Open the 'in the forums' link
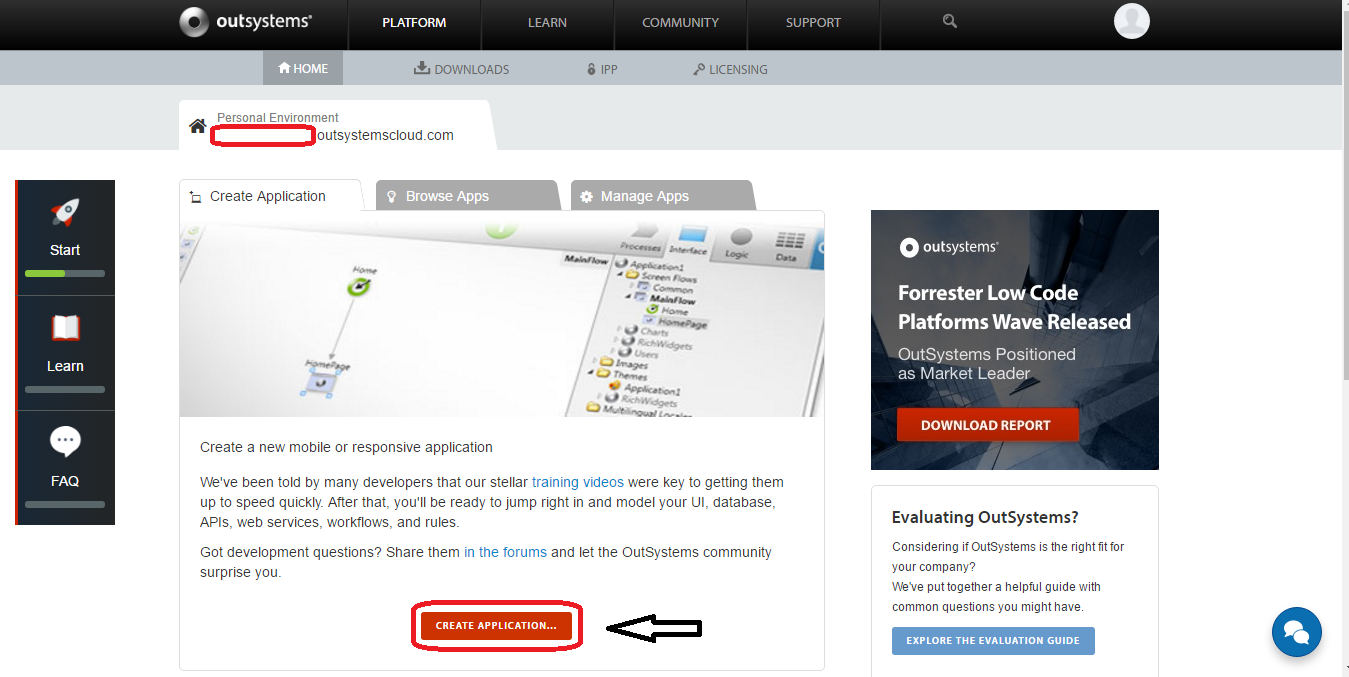The width and height of the screenshot is (1349, 677). coord(505,552)
